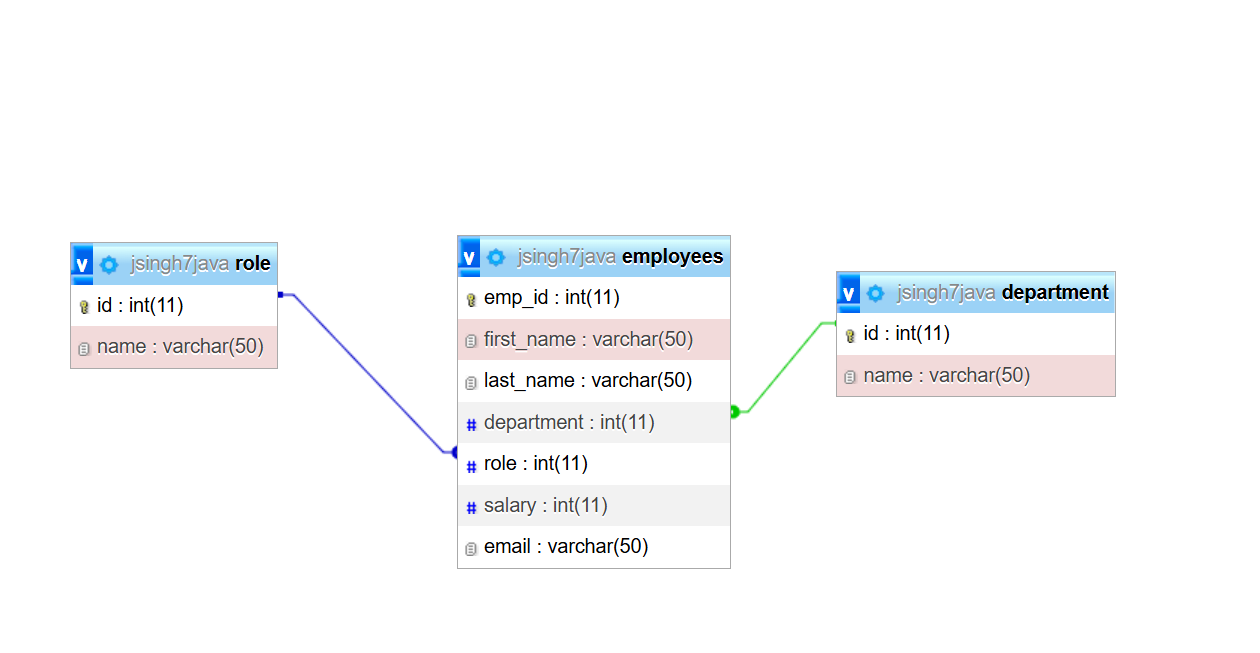Select the department table title bar

[x=975, y=293]
